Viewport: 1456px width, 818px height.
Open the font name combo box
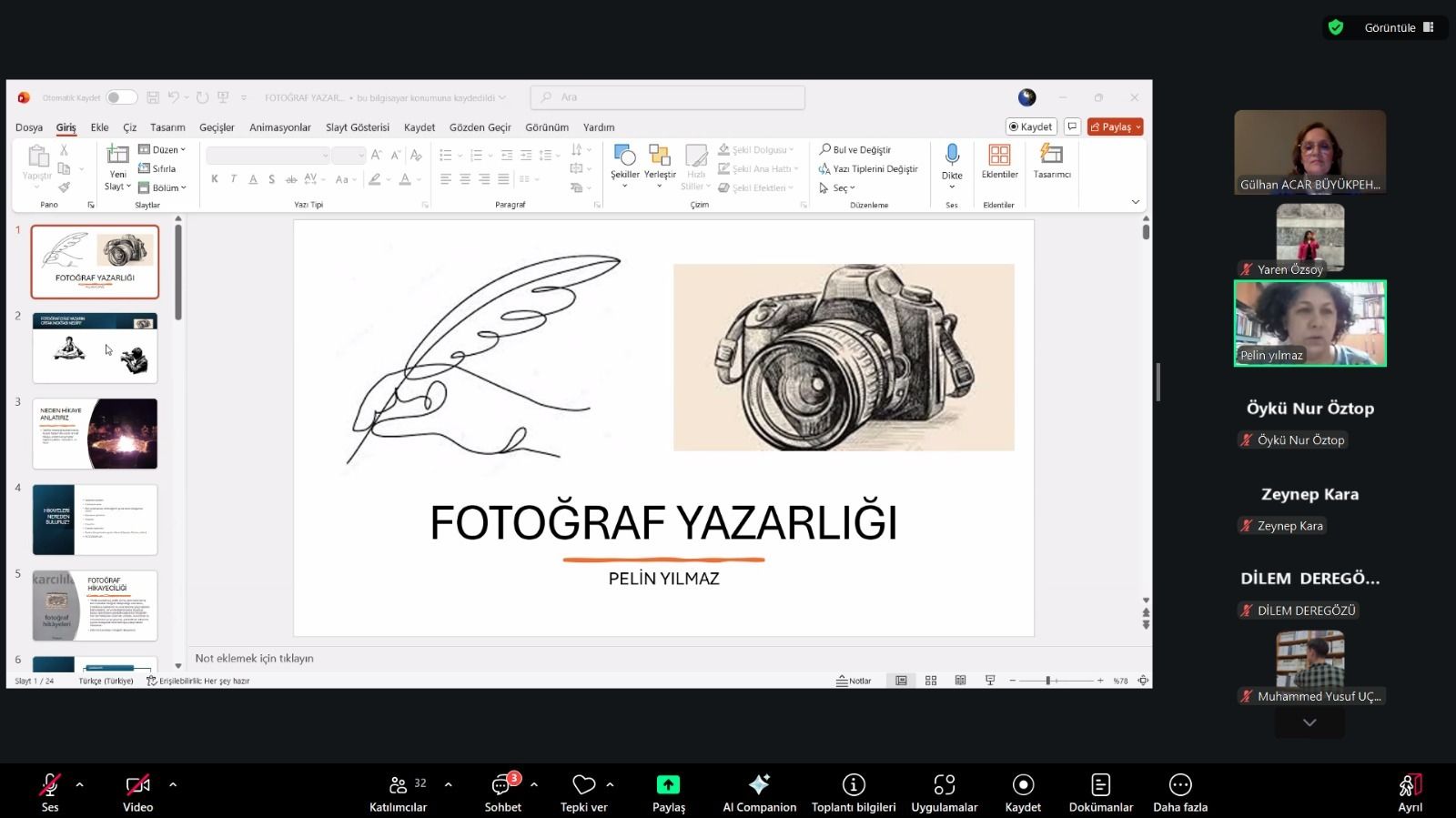pos(268,156)
